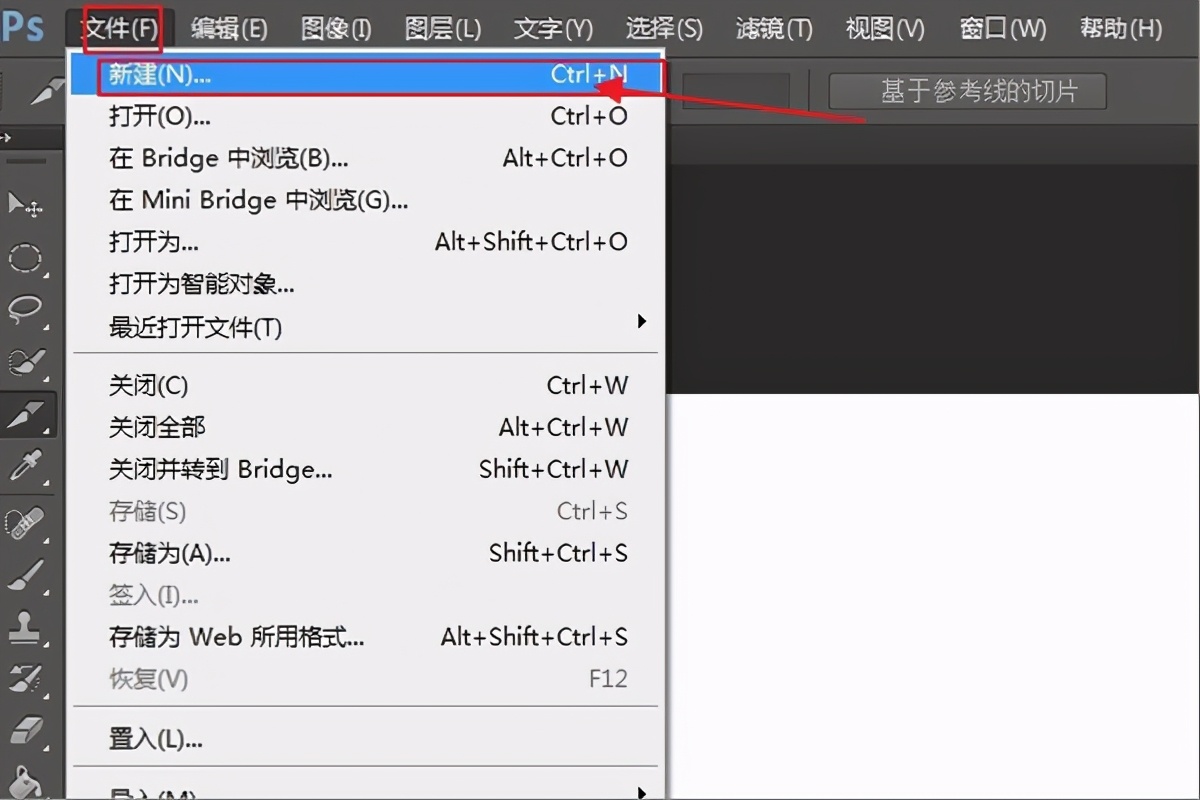The height and width of the screenshot is (800, 1200).
Task: Click the 基于参考线的切片 button
Action: point(966,90)
